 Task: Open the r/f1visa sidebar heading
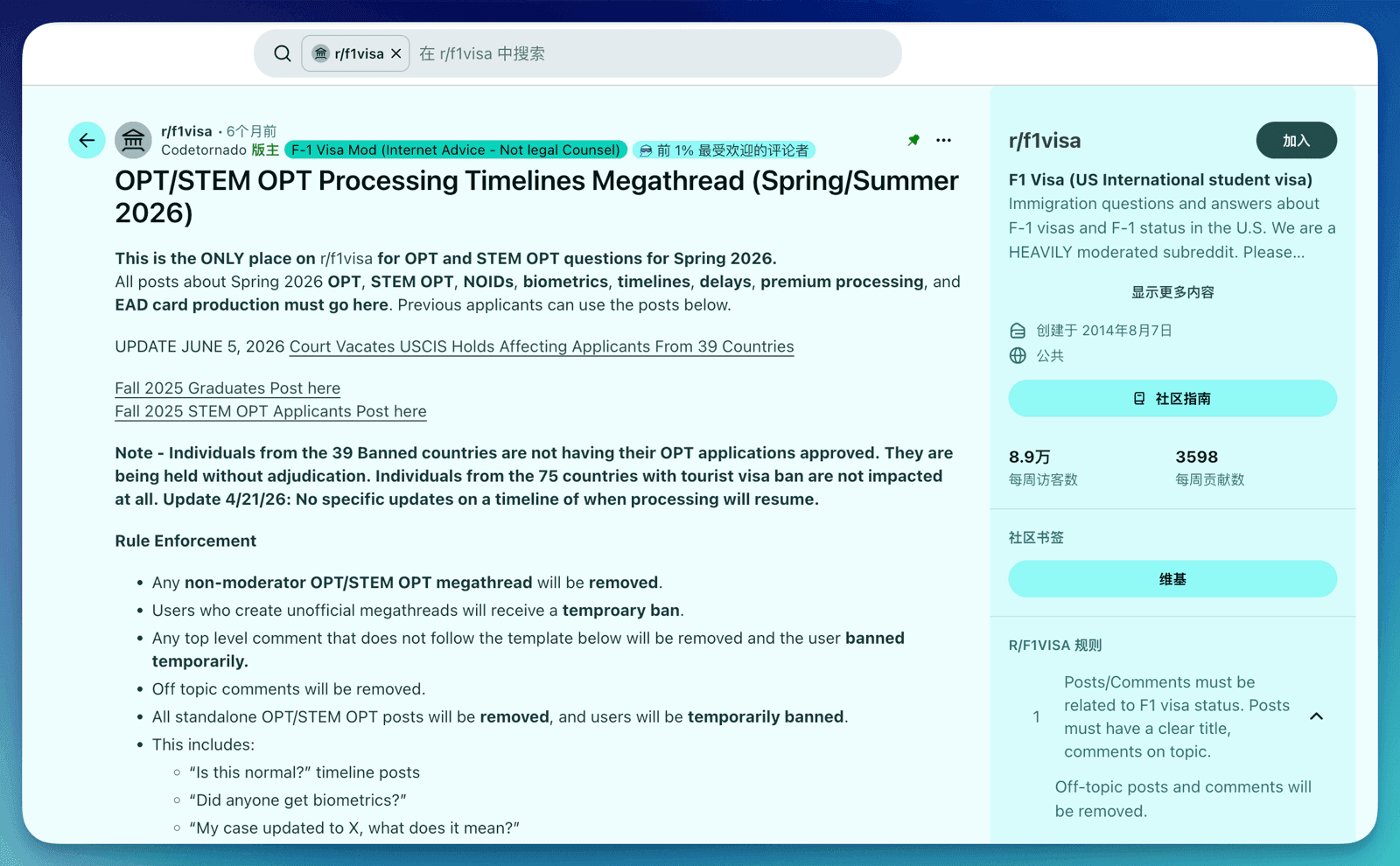coord(1045,141)
